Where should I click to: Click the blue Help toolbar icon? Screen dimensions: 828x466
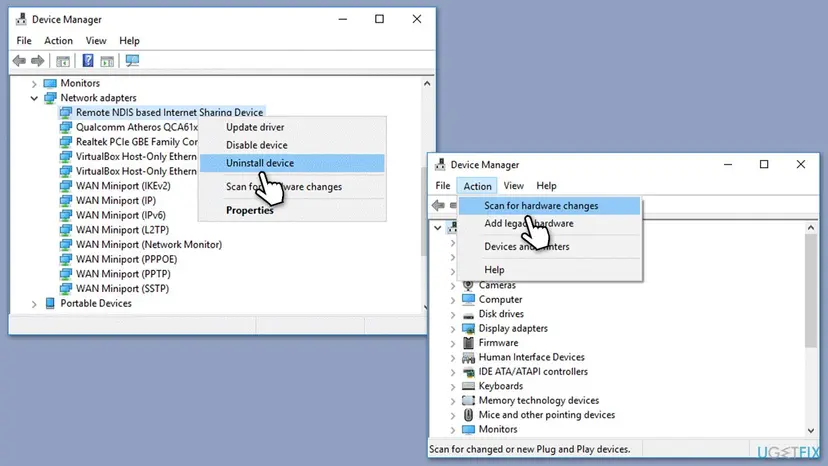[88, 61]
